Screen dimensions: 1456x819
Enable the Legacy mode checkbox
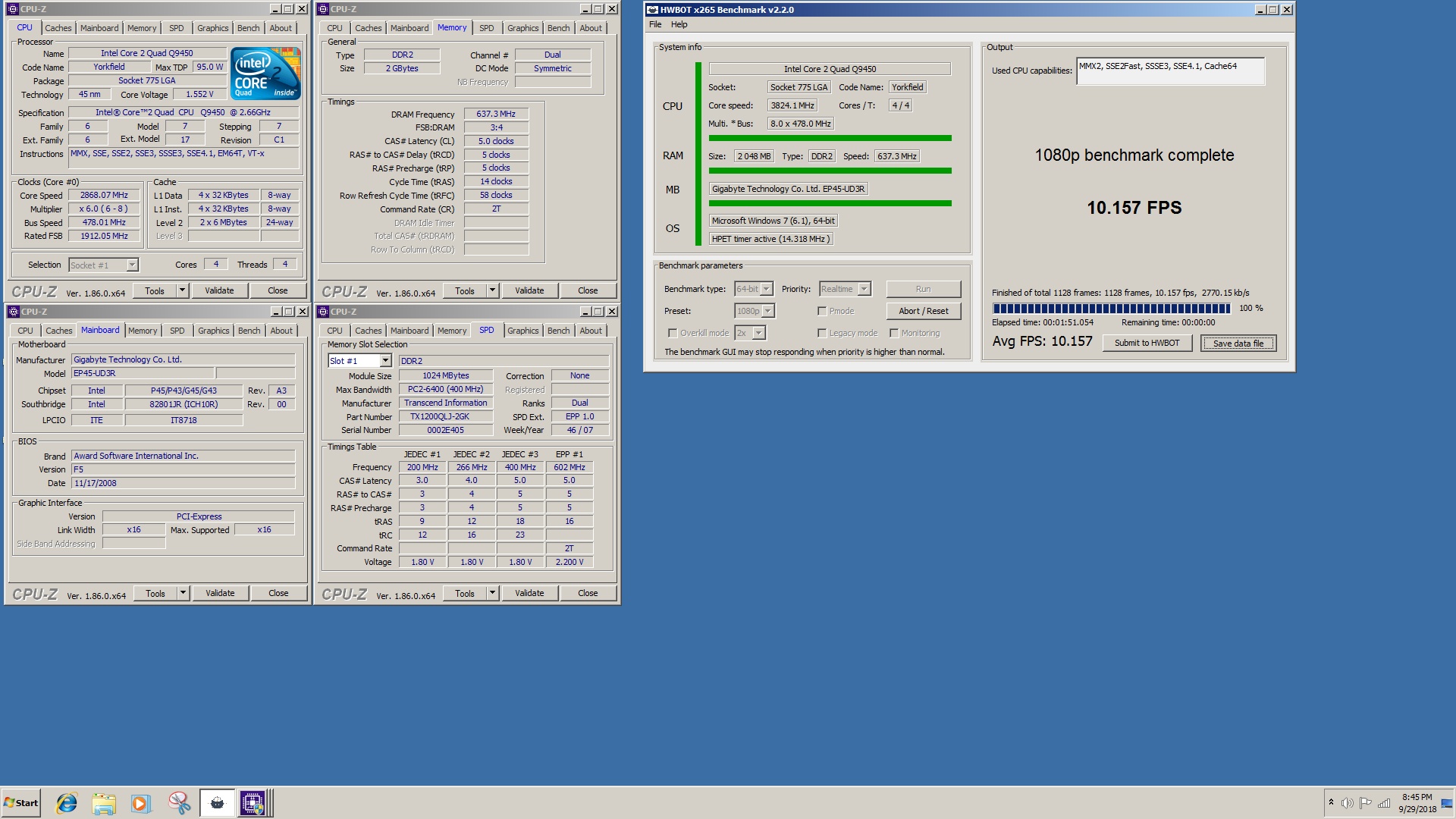click(x=821, y=333)
